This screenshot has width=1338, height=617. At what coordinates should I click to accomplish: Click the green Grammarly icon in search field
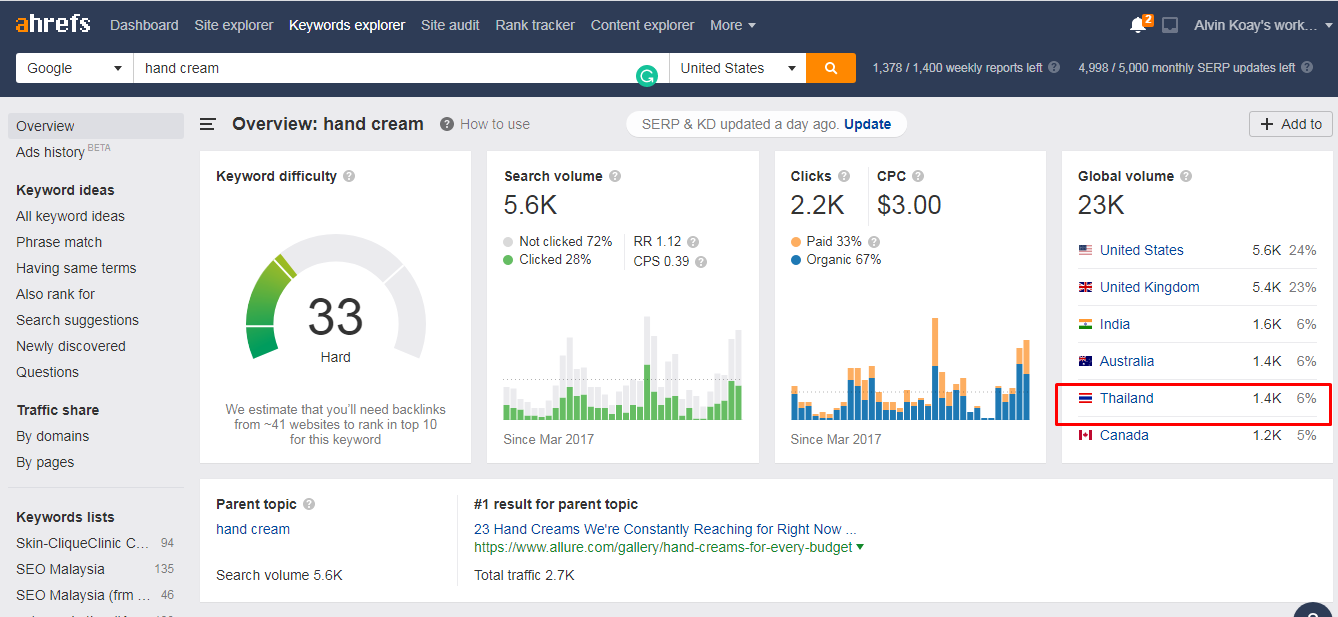pos(647,75)
